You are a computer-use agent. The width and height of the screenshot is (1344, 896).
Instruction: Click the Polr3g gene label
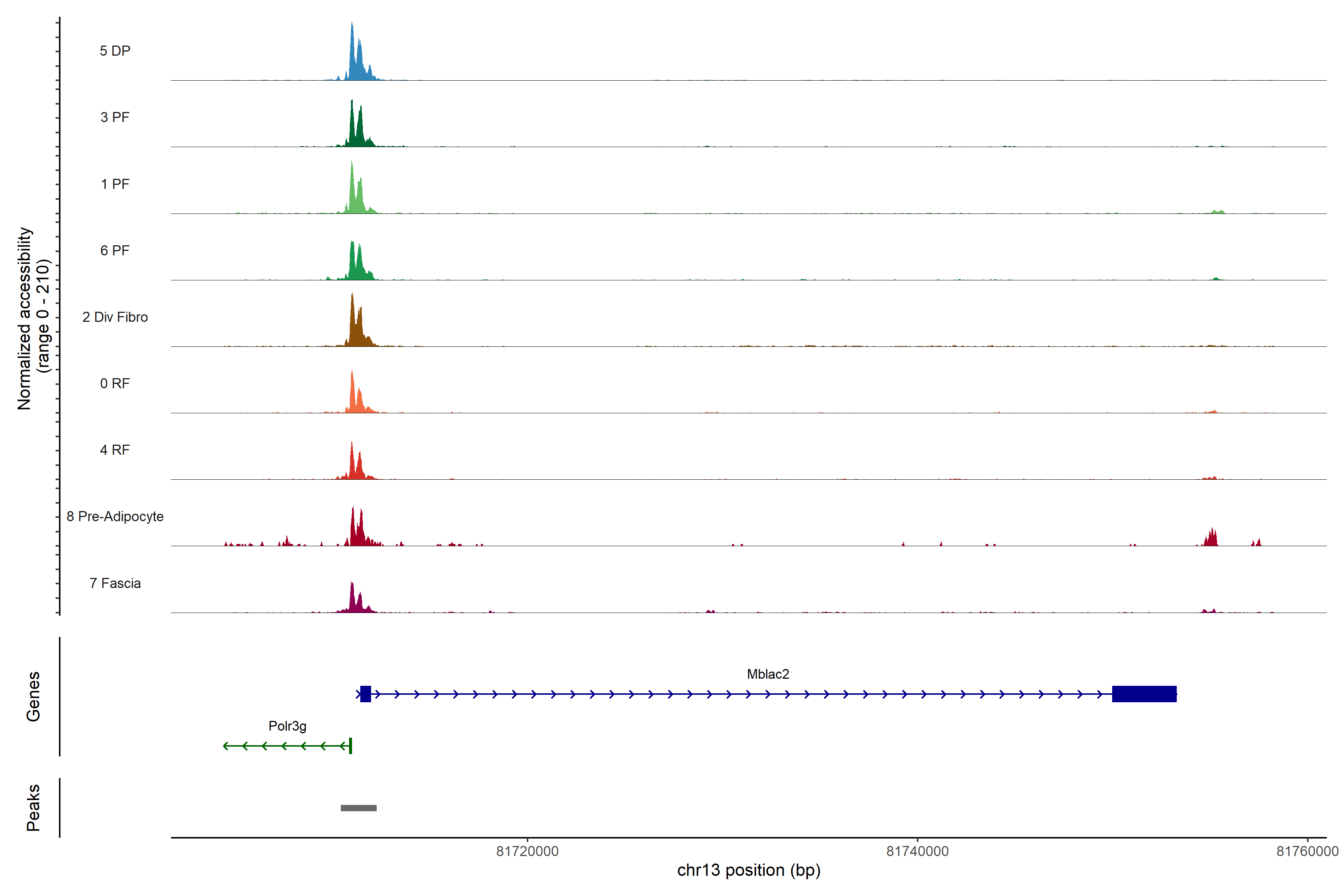pyautogui.click(x=287, y=726)
